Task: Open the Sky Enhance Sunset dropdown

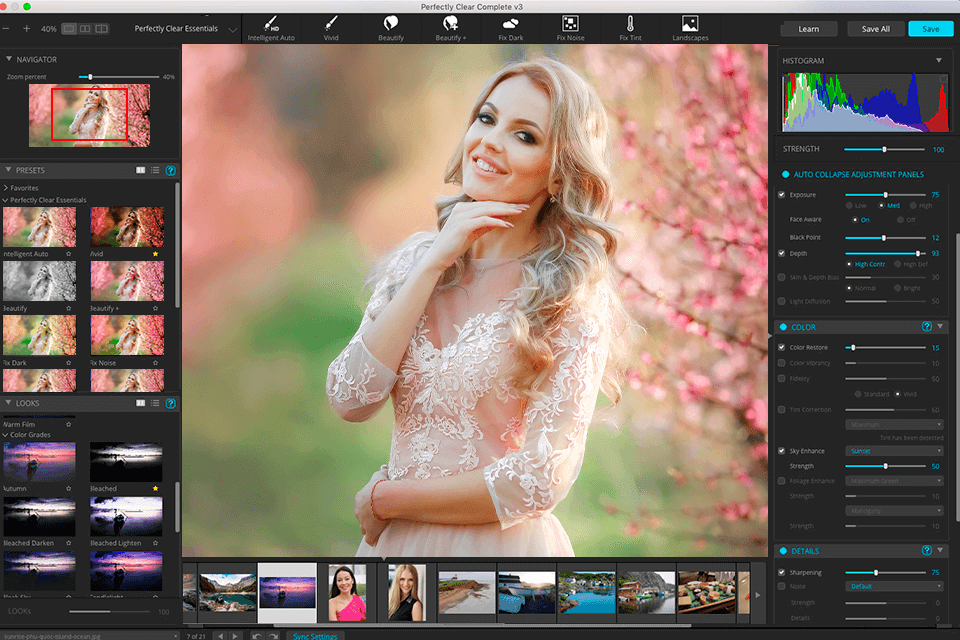Action: tap(894, 451)
